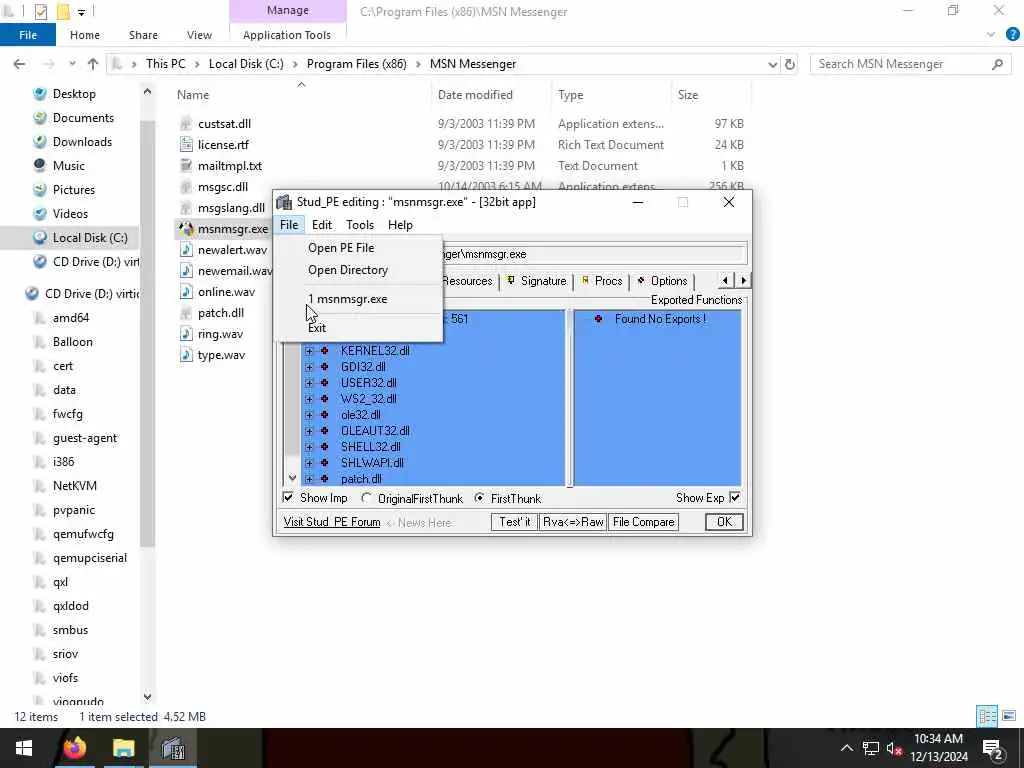1024x768 pixels.
Task: Click the newalert.wav audio icon
Action: [186, 249]
